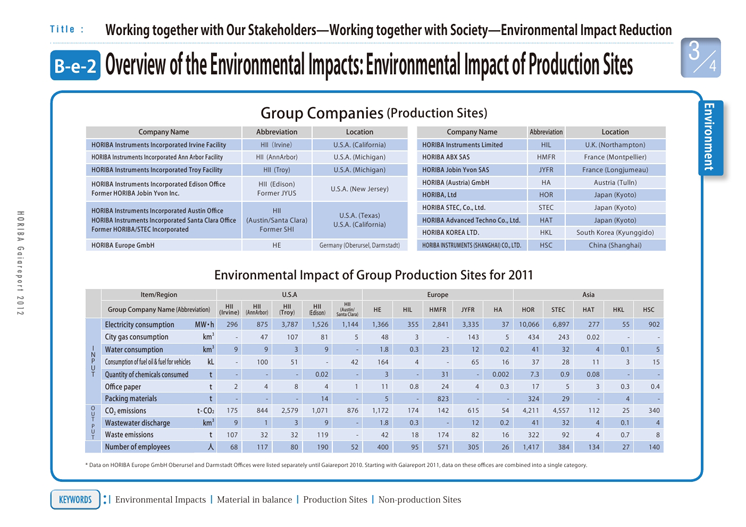Click the 'Number of employees' row label

(137, 447)
